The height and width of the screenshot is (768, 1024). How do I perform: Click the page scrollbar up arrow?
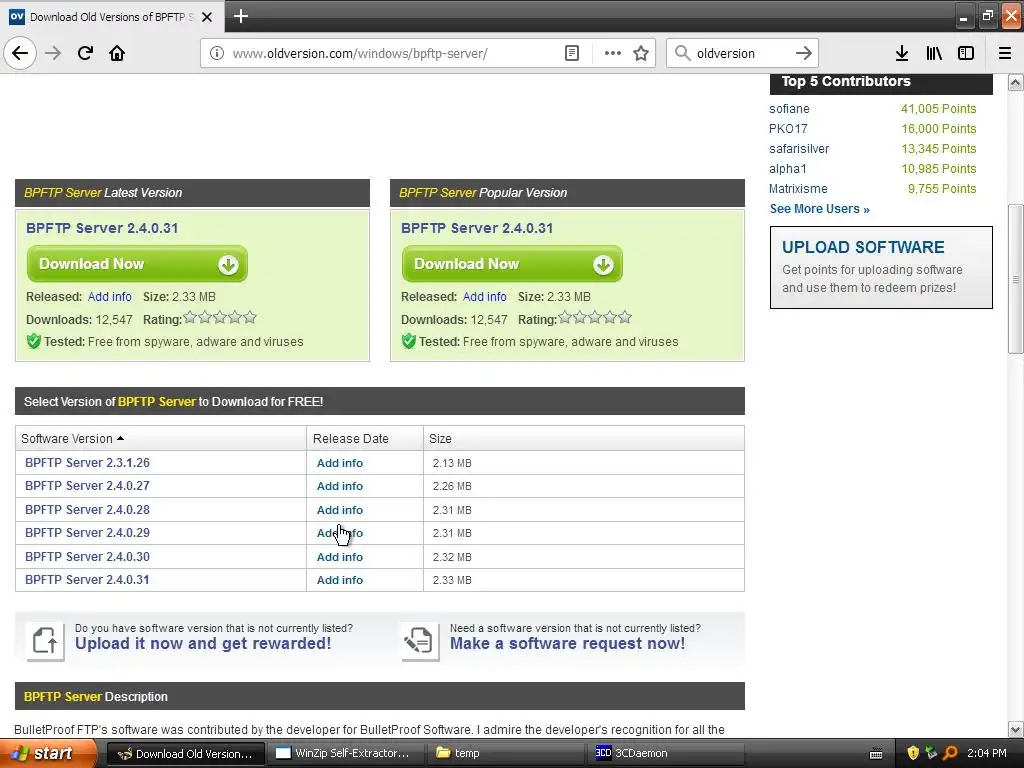click(x=1015, y=82)
